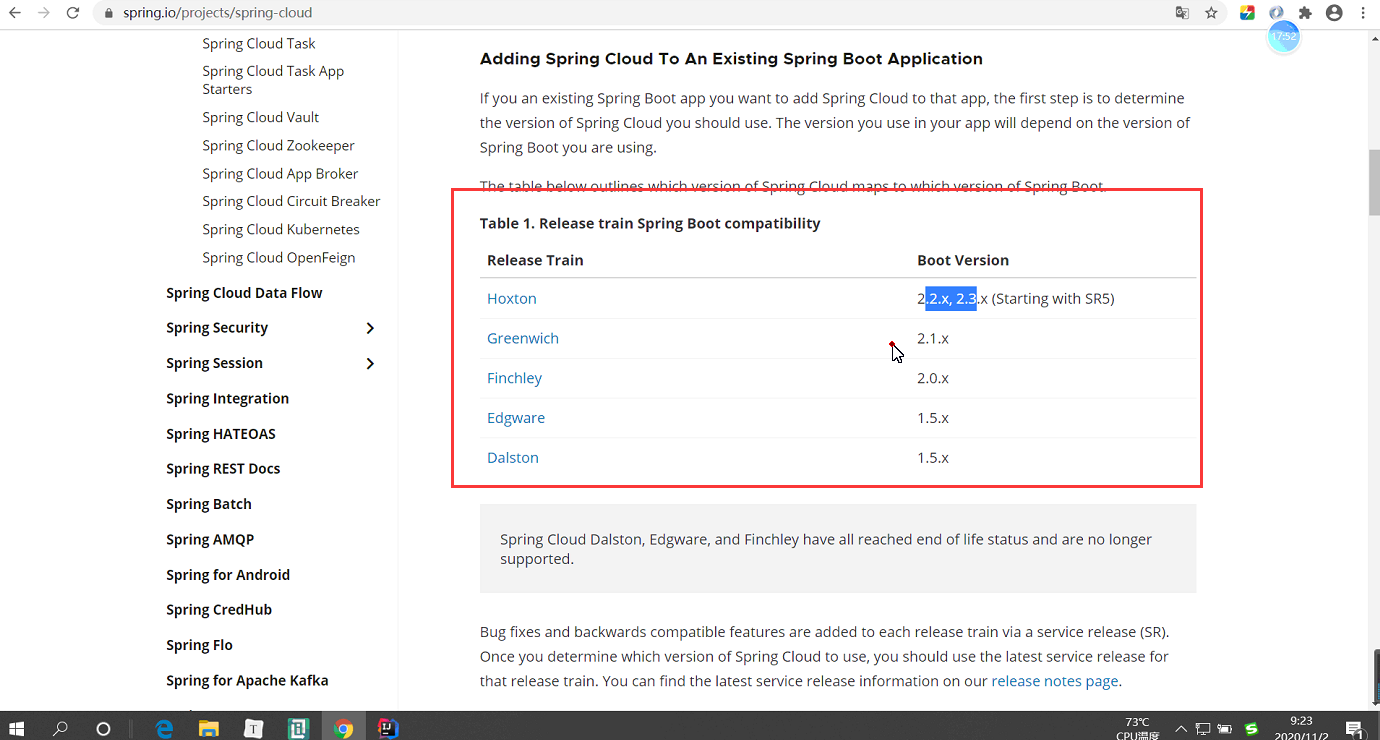Open the Edgware release train link

point(516,418)
